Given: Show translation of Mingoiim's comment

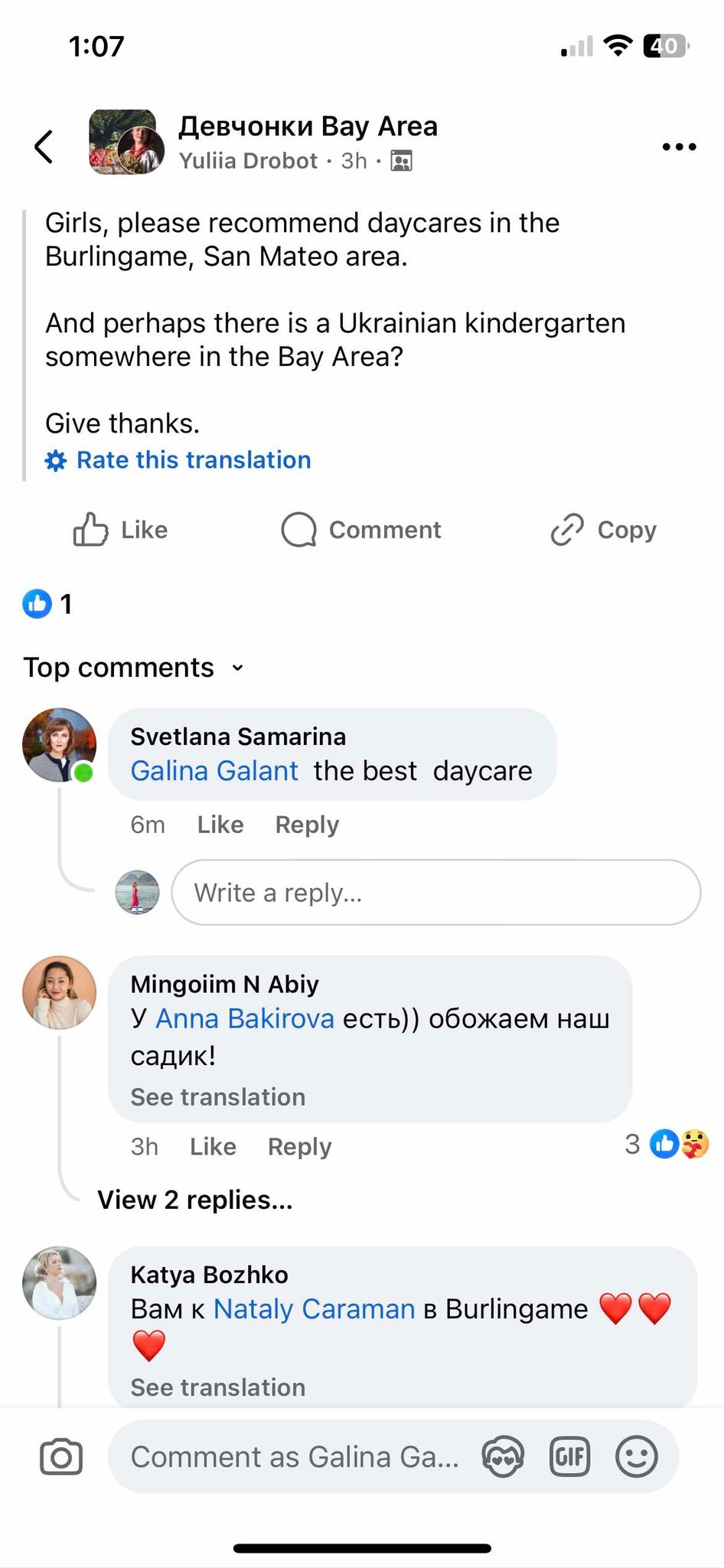Looking at the screenshot, I should coord(217,1097).
